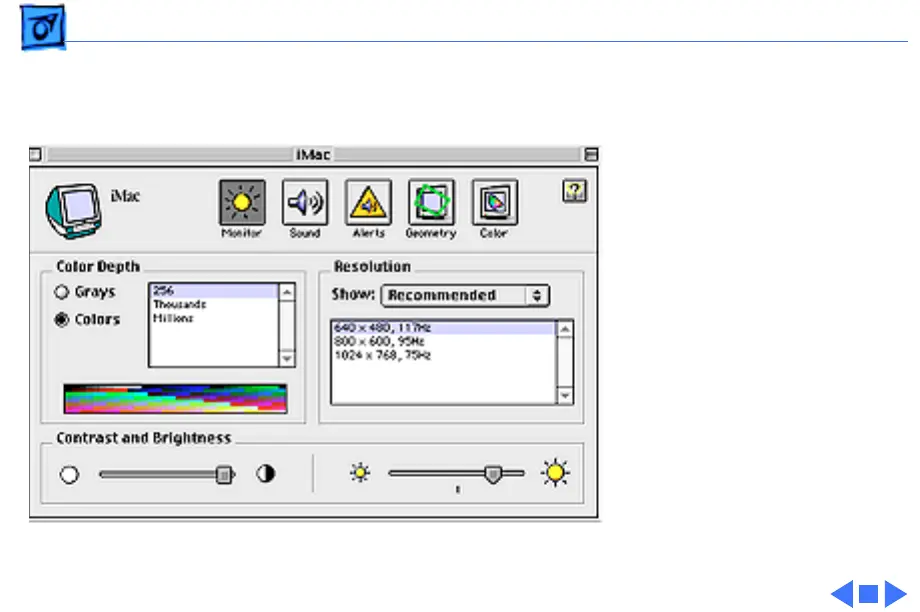This screenshot has height=612, width=920.
Task: Select the Grays radio button
Action: [62, 292]
